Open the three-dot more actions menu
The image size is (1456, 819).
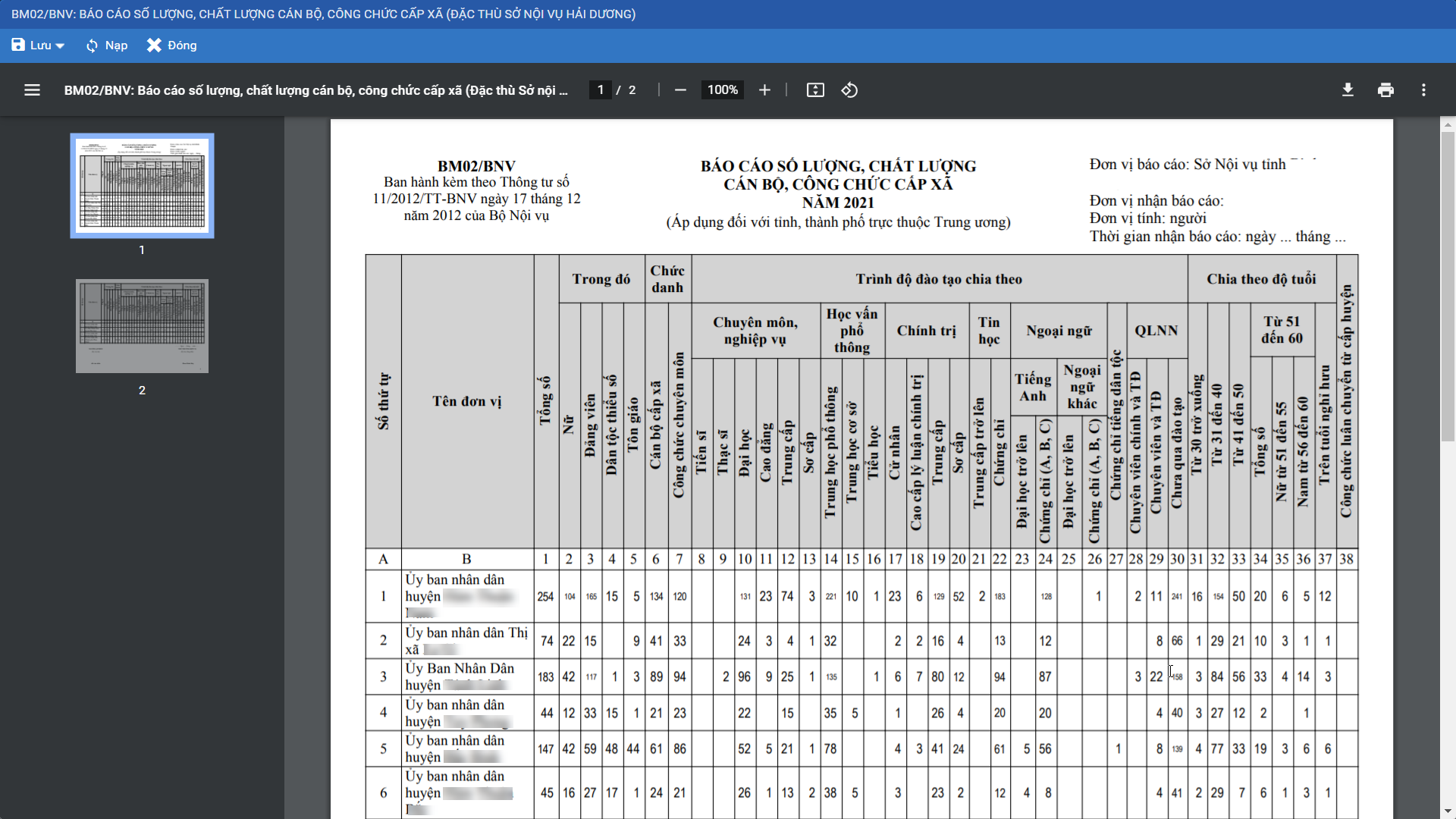pos(1423,90)
